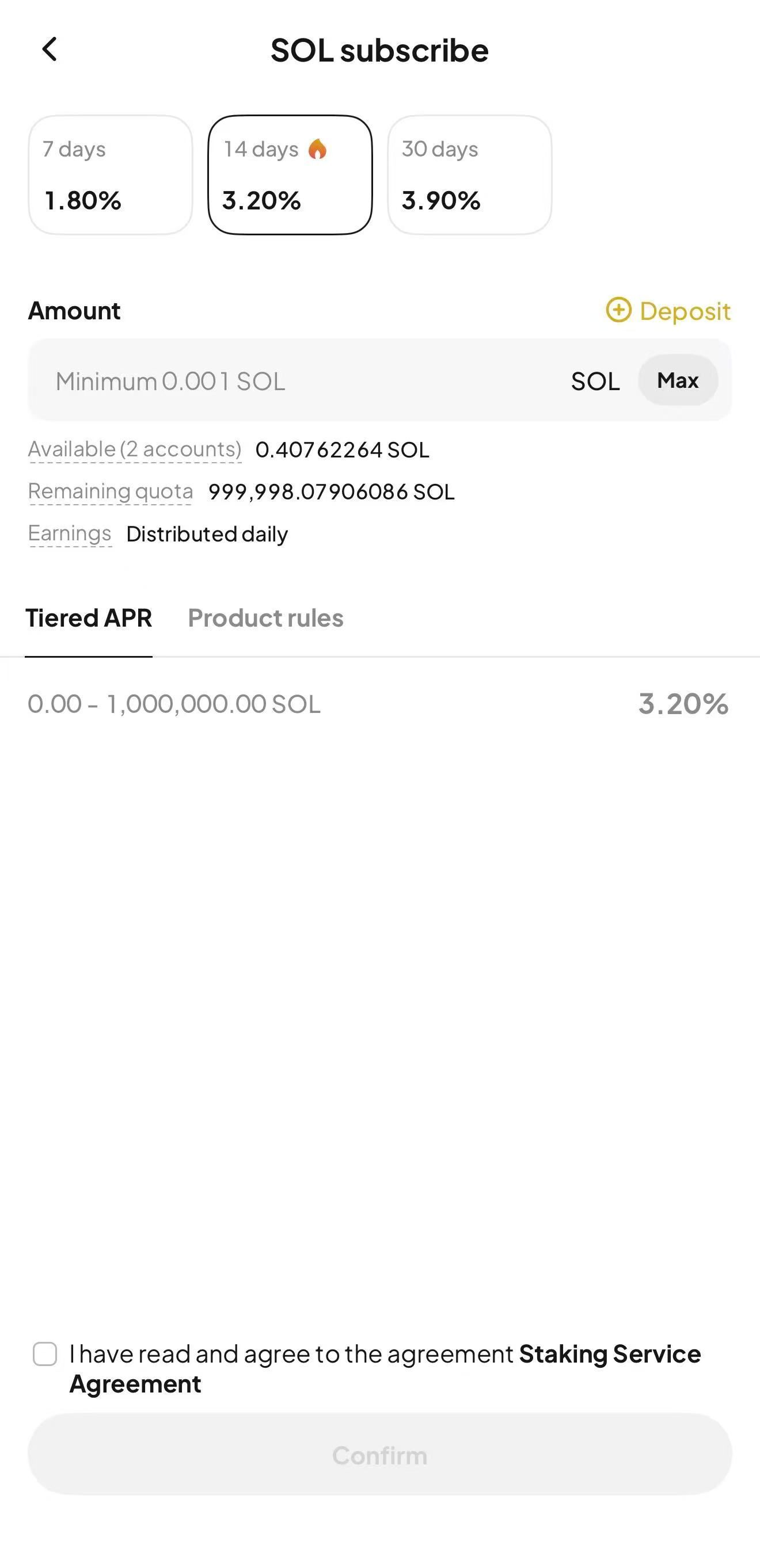Screen dimensions: 760x1568
Task: Tap the back arrow icon
Action: click(50, 49)
